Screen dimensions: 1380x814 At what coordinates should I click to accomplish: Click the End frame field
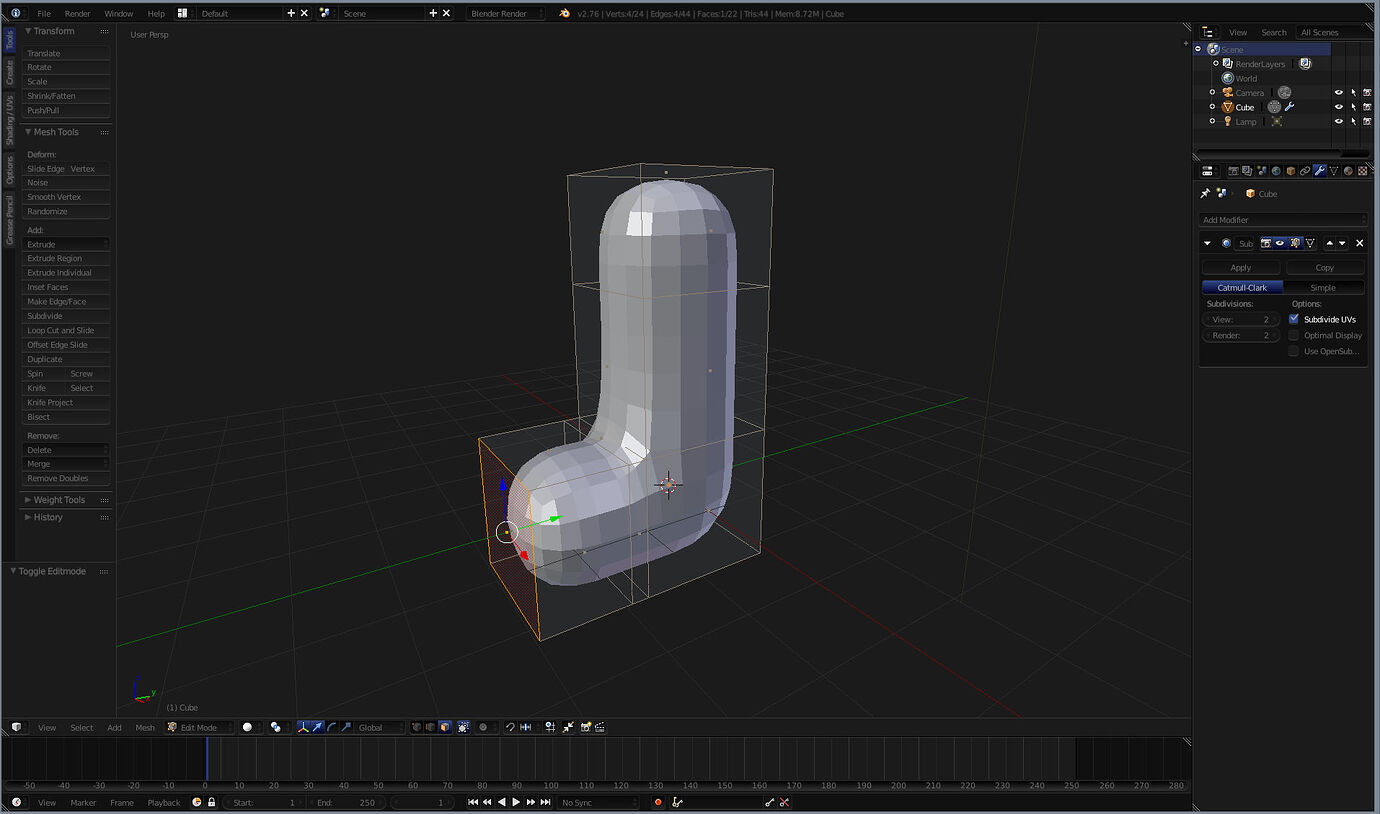click(x=348, y=802)
